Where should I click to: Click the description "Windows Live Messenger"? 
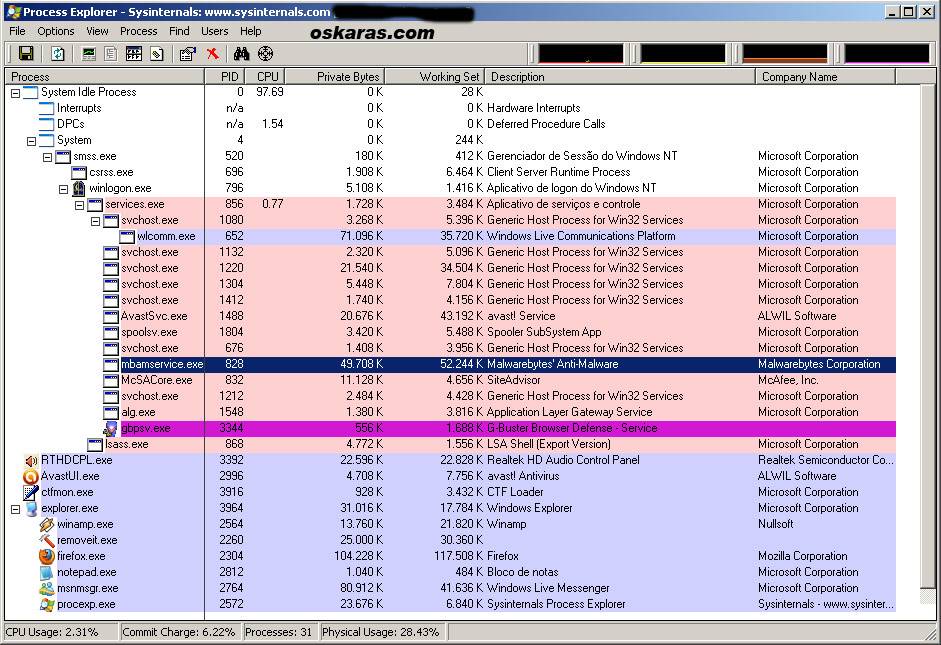[x=548, y=588]
